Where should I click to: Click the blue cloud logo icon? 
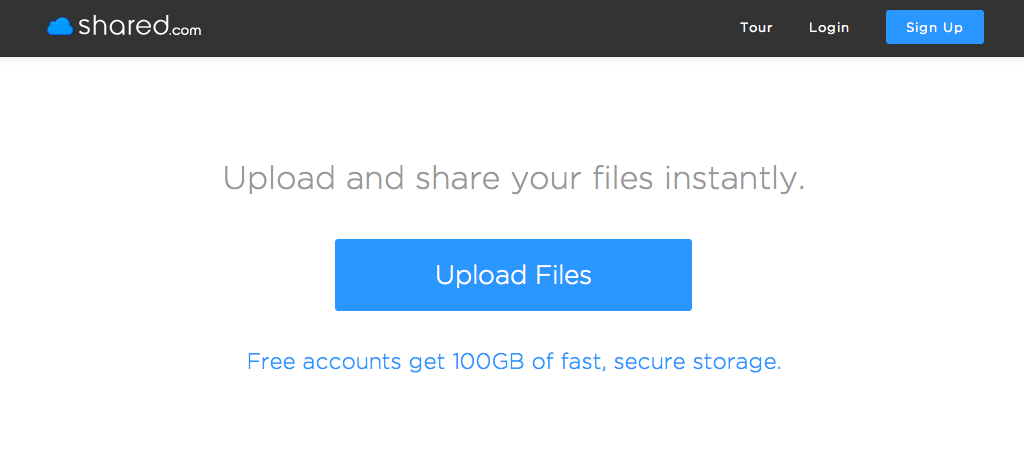[60, 27]
